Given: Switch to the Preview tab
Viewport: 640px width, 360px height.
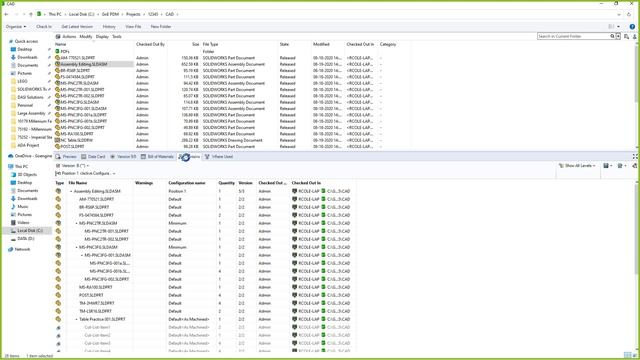Looking at the screenshot, I should [66, 156].
